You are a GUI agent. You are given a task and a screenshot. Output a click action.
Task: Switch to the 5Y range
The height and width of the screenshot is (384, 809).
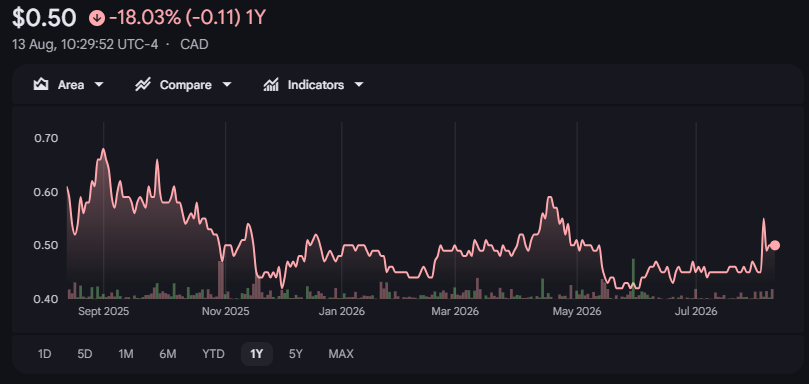296,354
